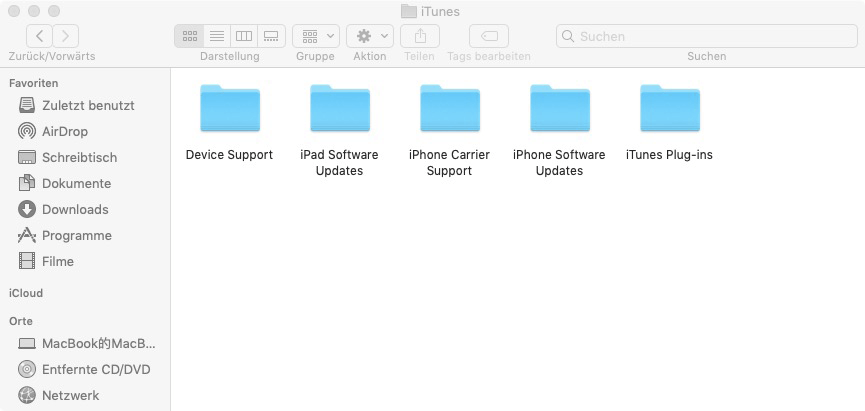The width and height of the screenshot is (865, 411).
Task: Click the Schreibtisch desktop icon
Action: [x=26, y=157]
